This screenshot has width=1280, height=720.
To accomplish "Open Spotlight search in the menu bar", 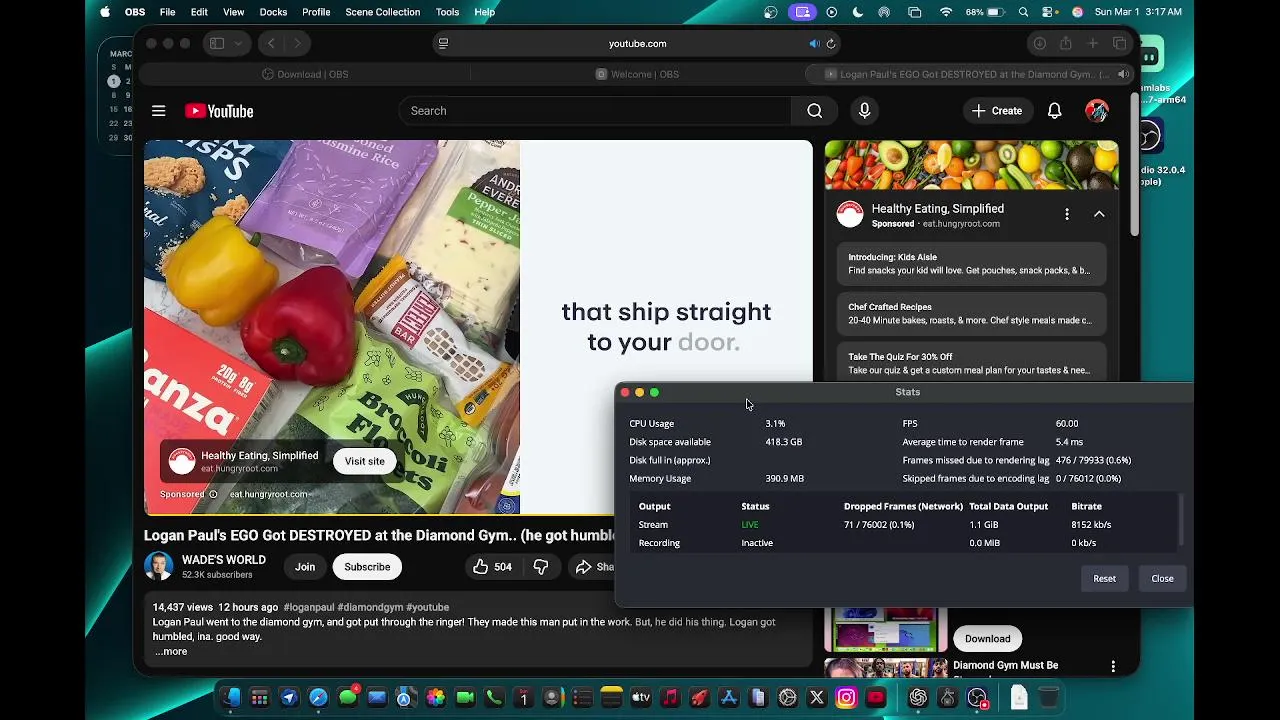I will 1023,12.
